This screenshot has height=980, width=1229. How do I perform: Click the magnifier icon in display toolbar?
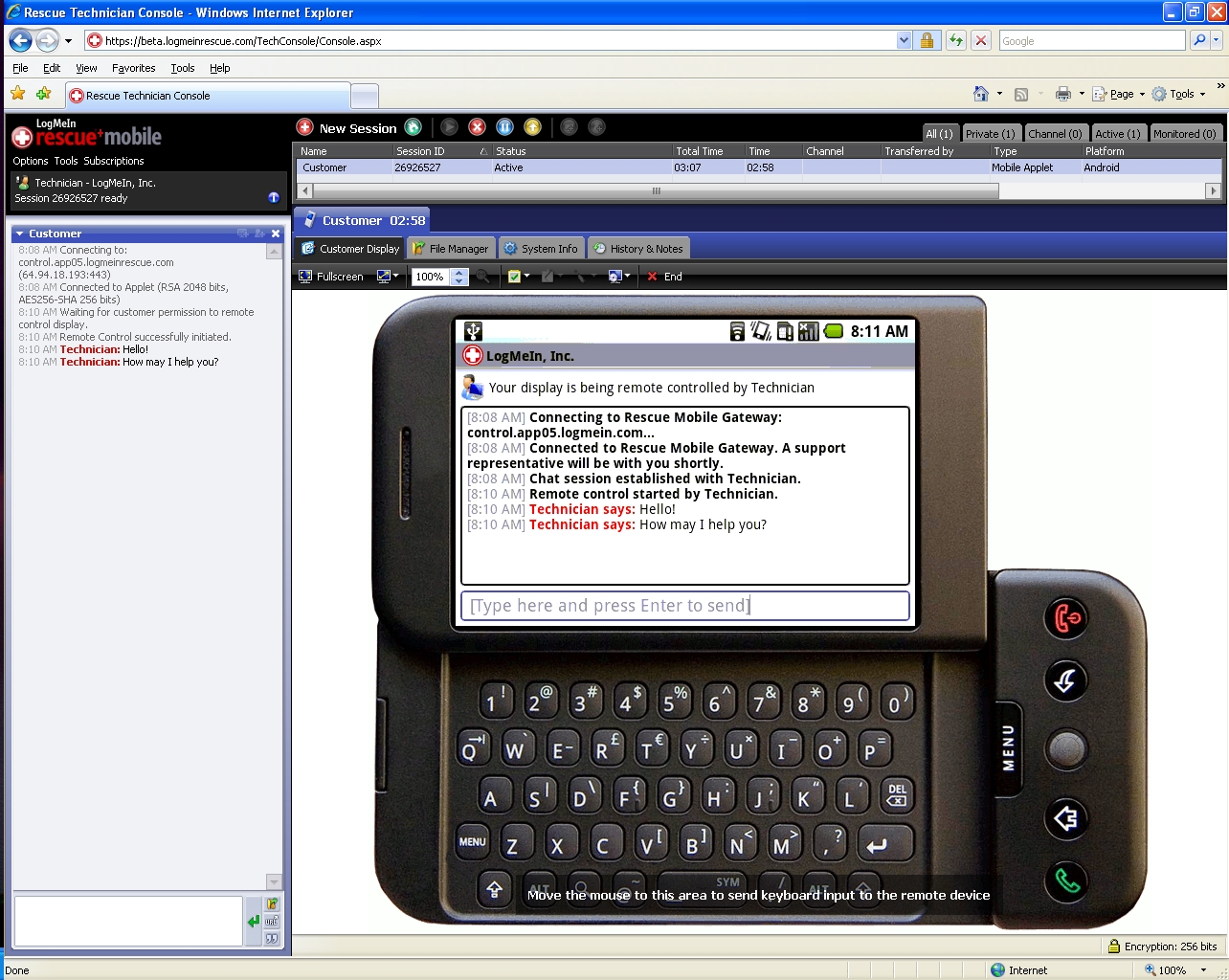pos(482,277)
